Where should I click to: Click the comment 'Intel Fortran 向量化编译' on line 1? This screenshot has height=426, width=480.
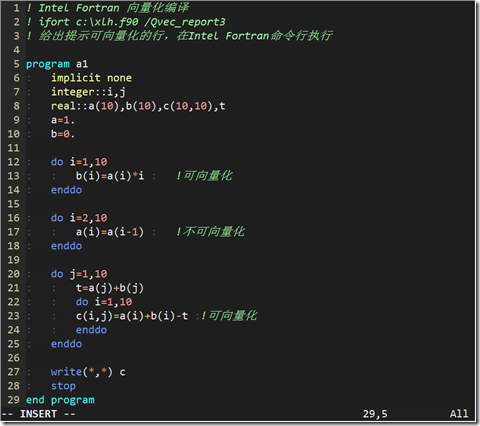(113, 8)
